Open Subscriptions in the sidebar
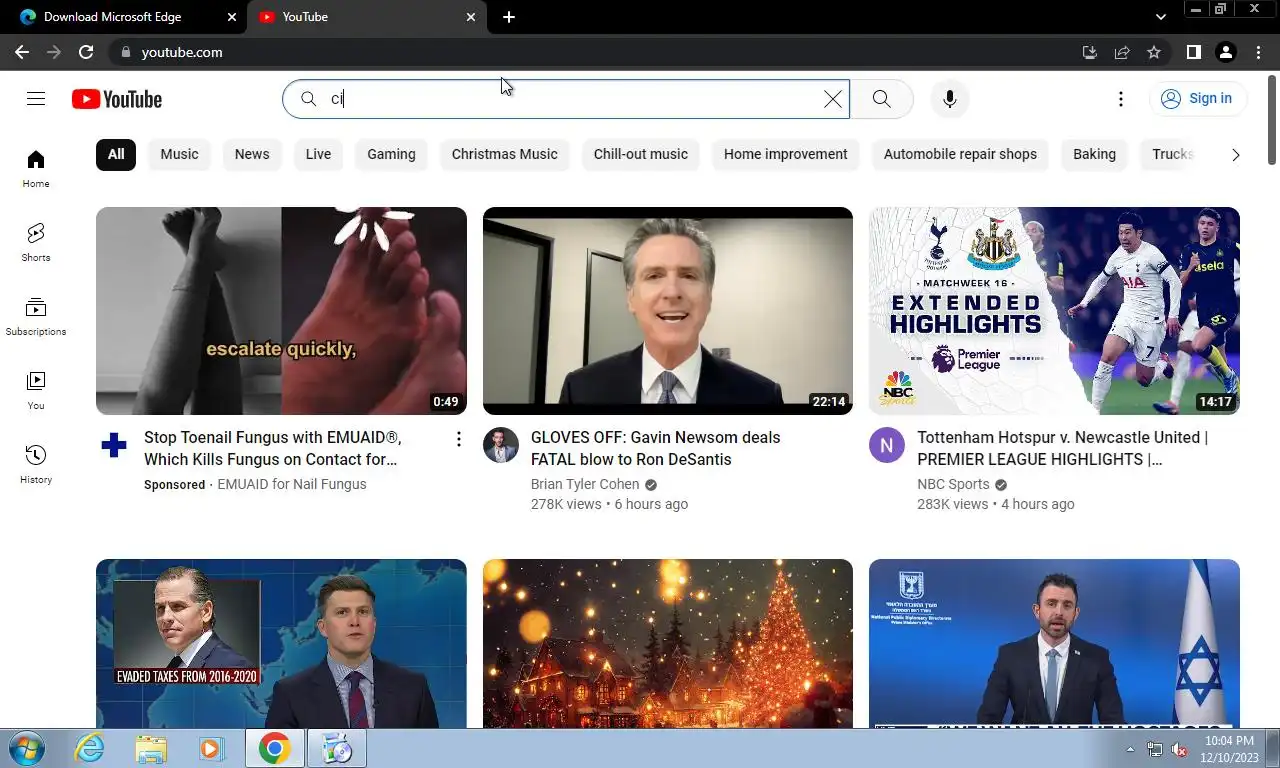 (x=36, y=316)
